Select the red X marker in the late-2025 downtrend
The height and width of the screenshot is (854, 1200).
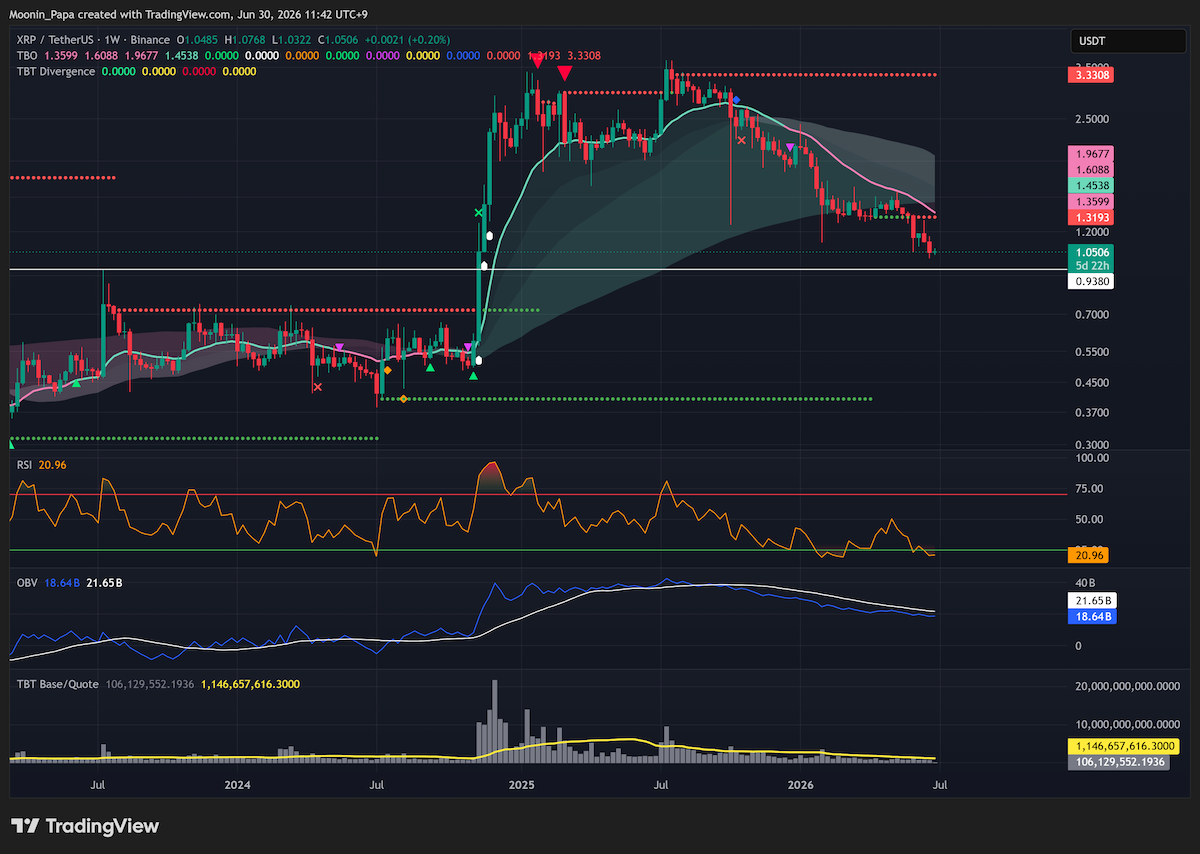tap(741, 140)
